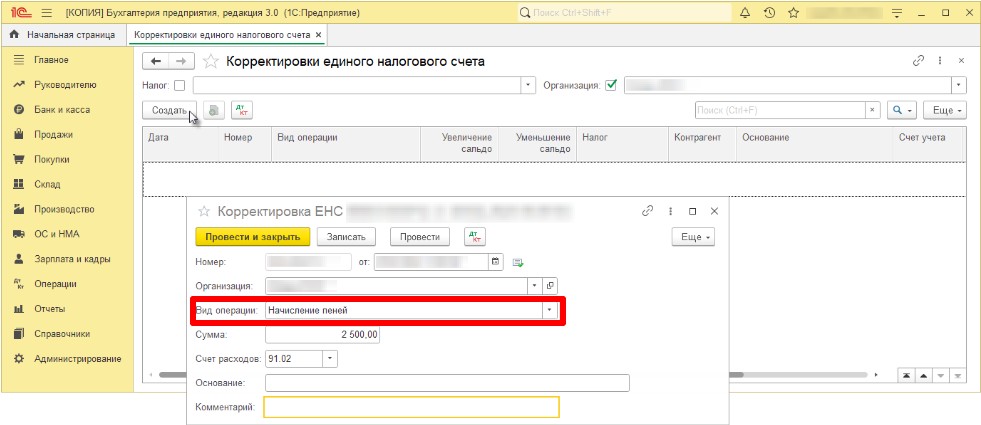
Task: Open Главное section
Action: point(51,60)
